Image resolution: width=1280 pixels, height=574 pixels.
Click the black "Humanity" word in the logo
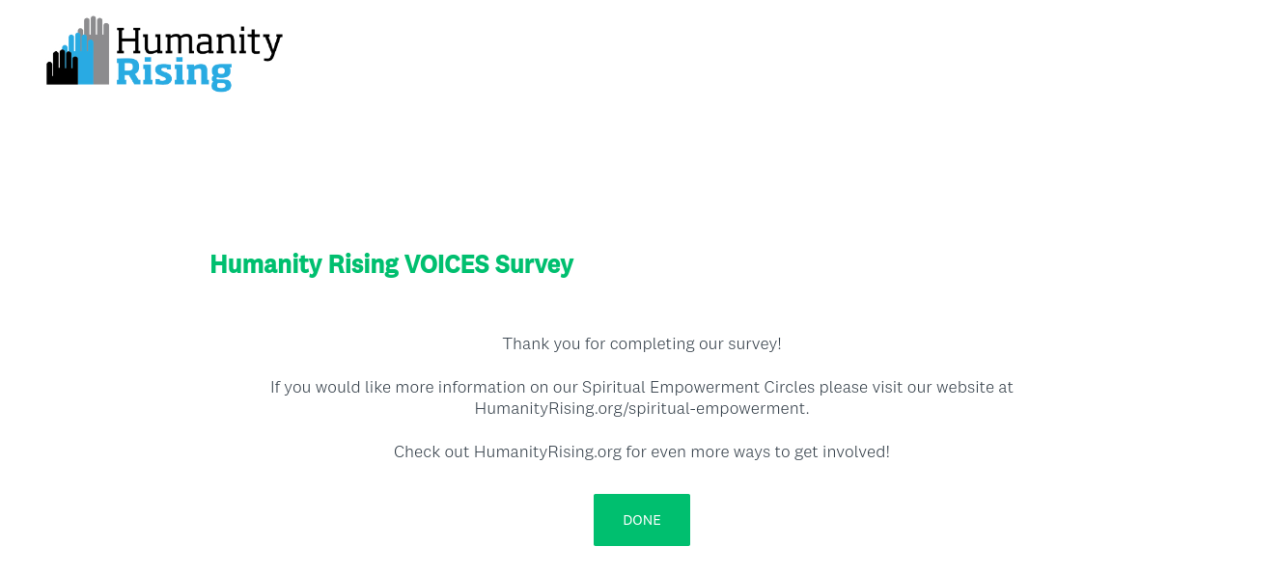(x=199, y=42)
